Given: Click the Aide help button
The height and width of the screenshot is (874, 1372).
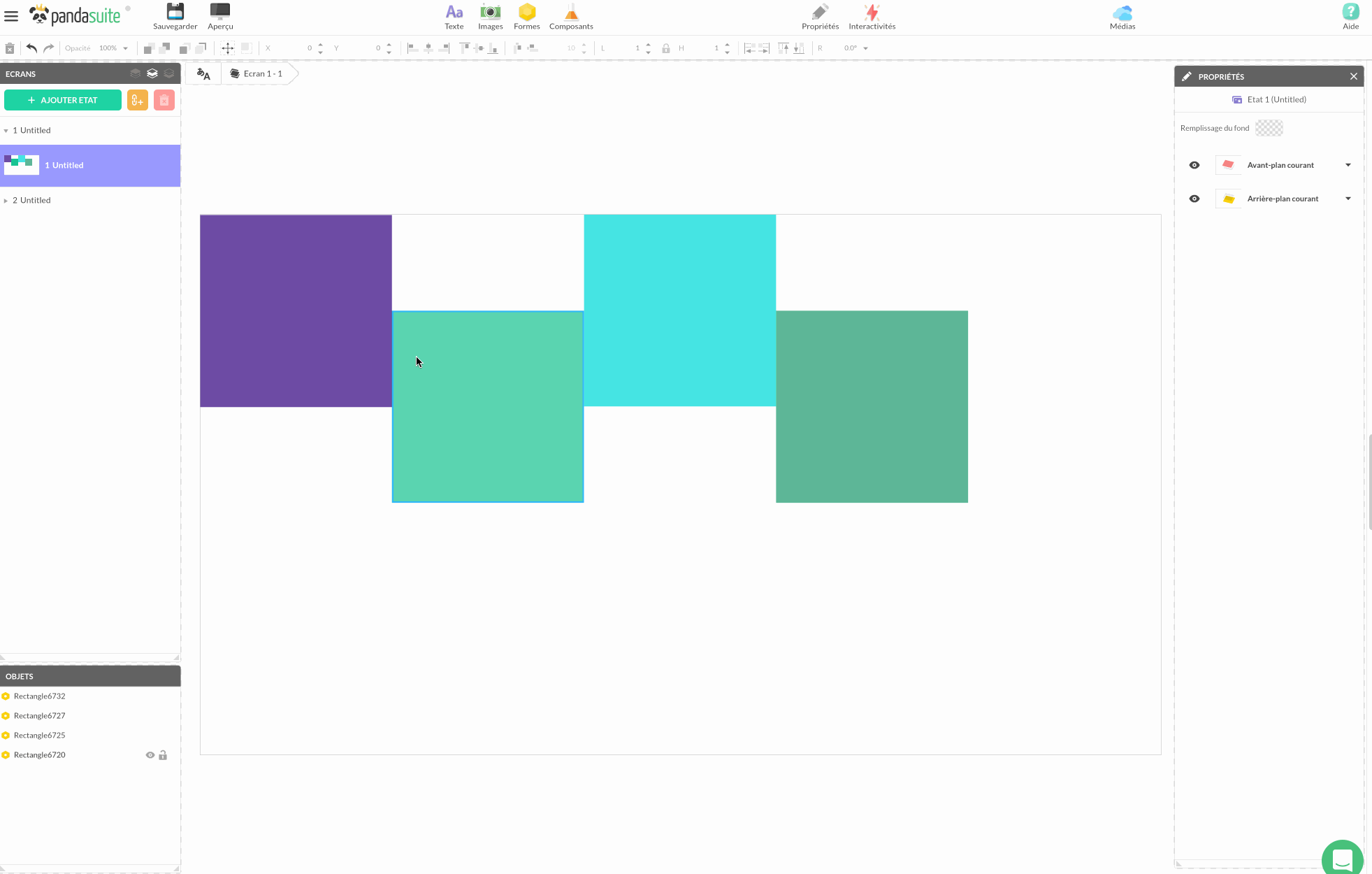Looking at the screenshot, I should click(x=1350, y=15).
